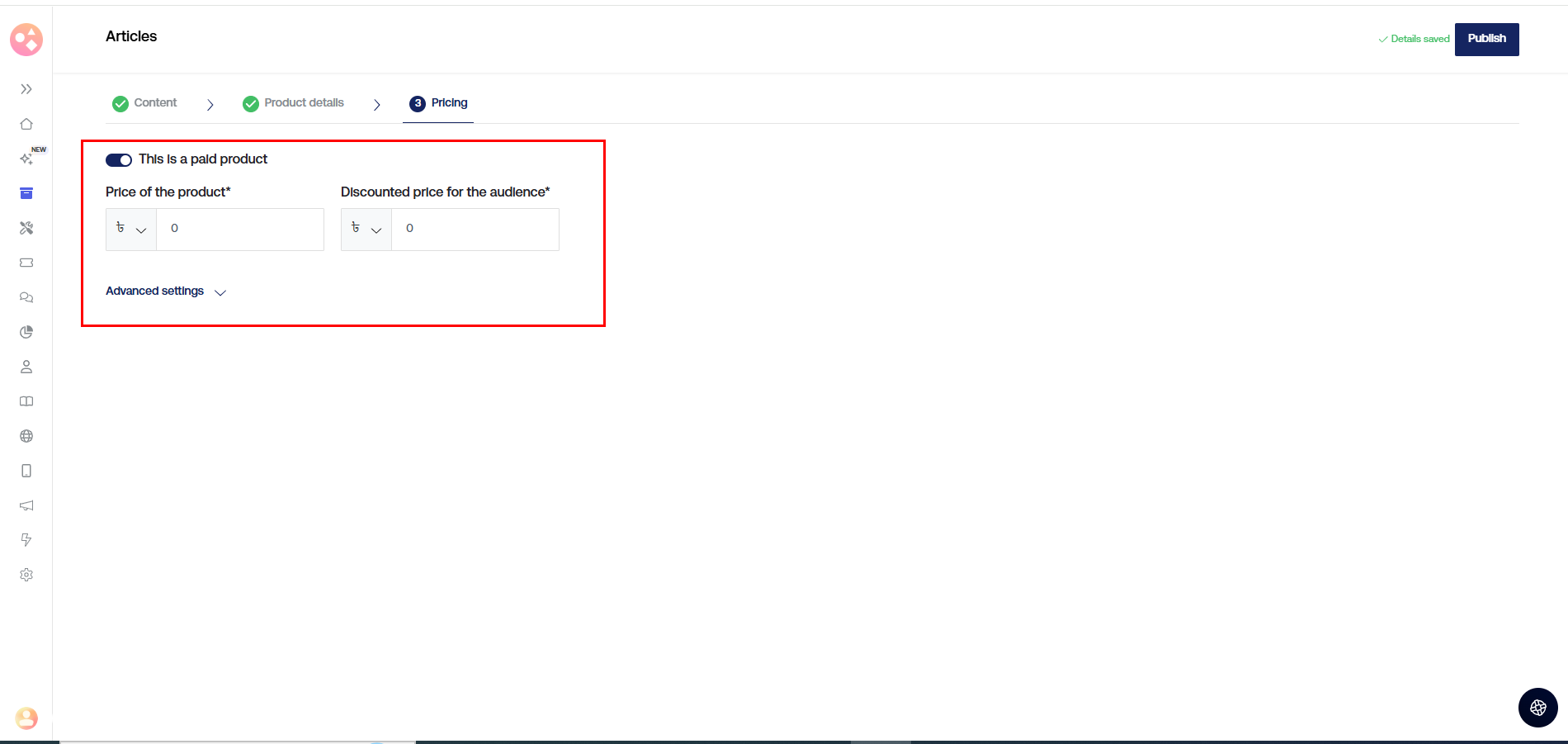Click the help support icon at bottom right

coord(1537,708)
